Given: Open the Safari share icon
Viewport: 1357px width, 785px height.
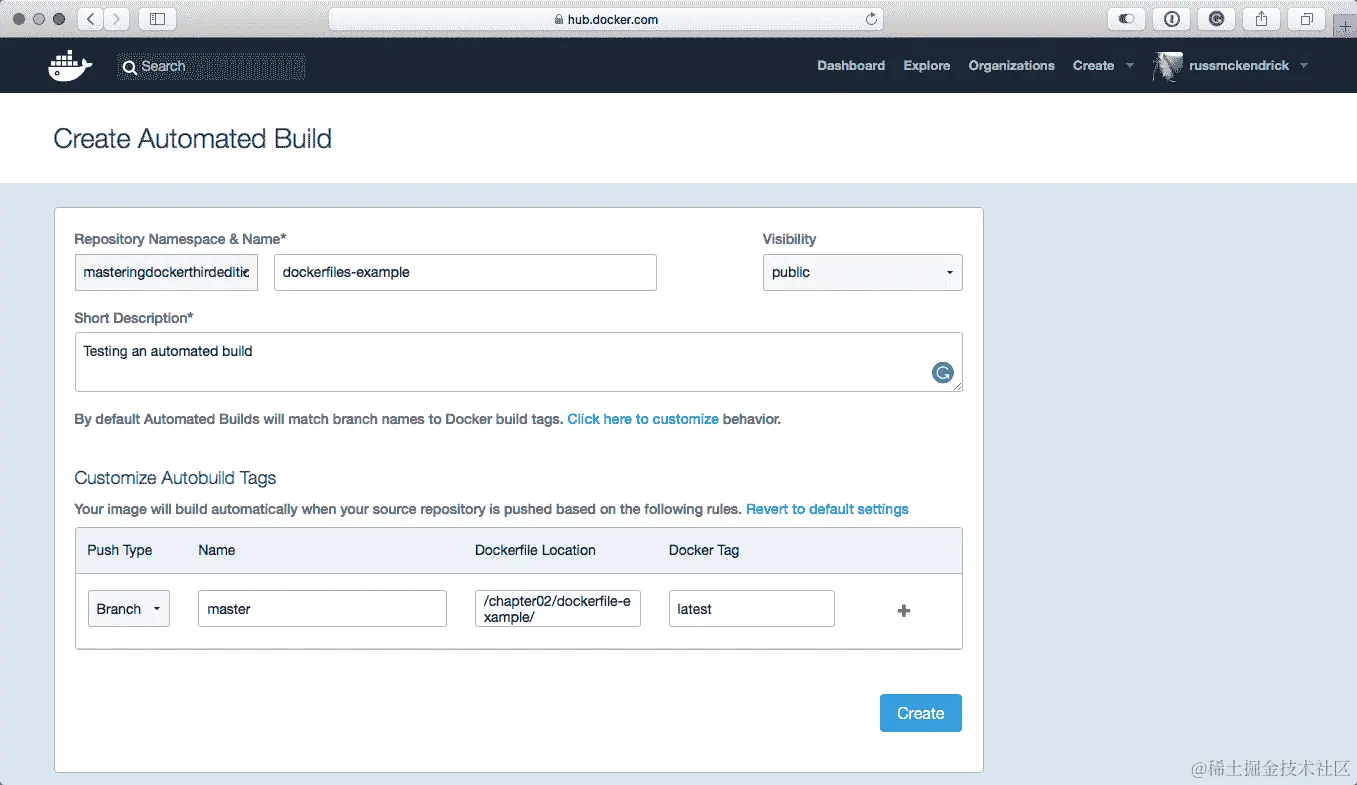Looking at the screenshot, I should tap(1262, 19).
